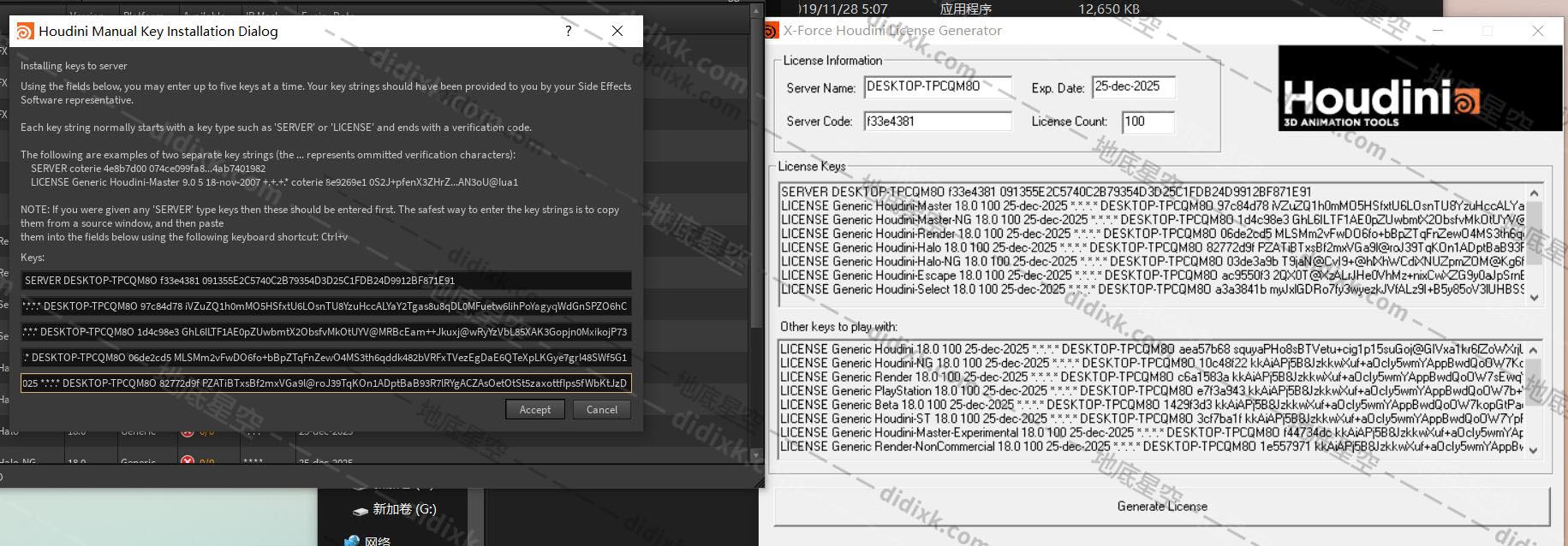Click the first Keys field starting with SERVER
Image resolution: width=1568 pixels, height=546 pixels.
(x=326, y=281)
